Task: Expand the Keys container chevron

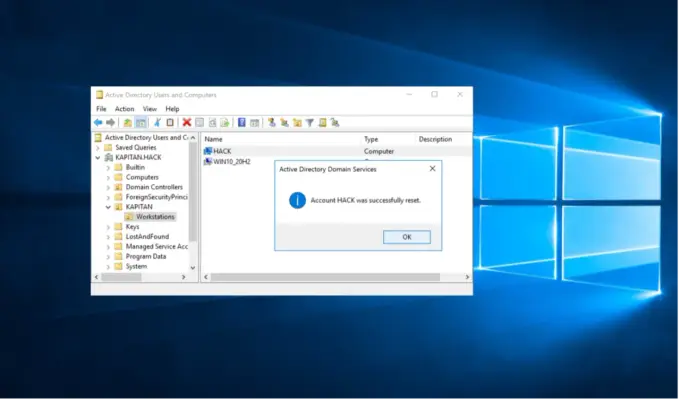Action: [x=108, y=227]
